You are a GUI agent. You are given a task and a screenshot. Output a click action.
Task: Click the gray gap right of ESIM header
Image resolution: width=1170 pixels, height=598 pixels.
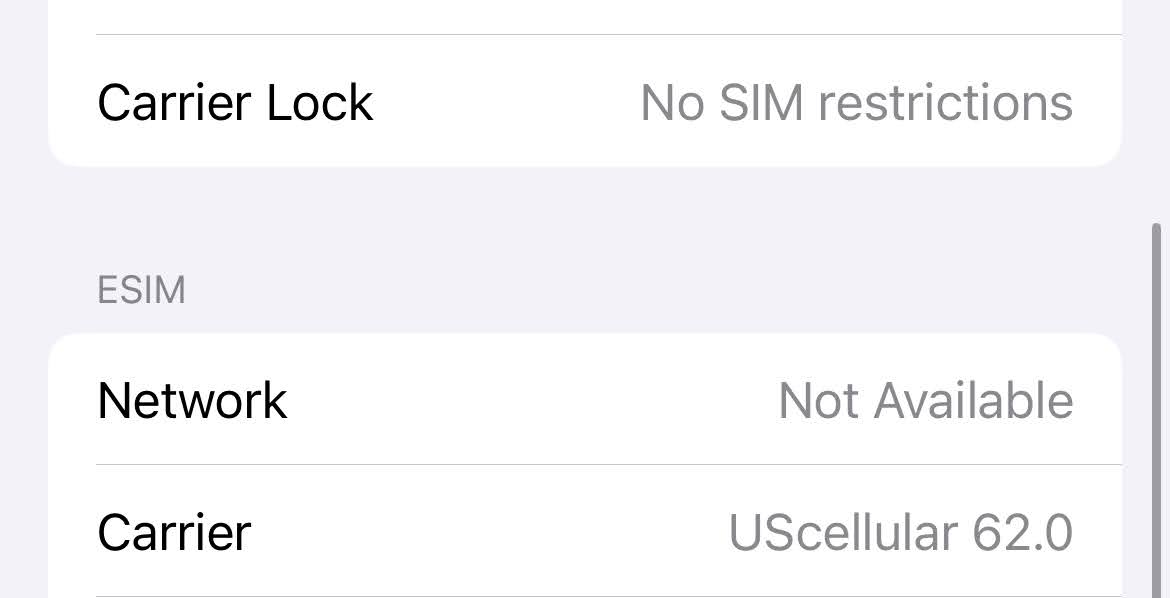(x=650, y=290)
